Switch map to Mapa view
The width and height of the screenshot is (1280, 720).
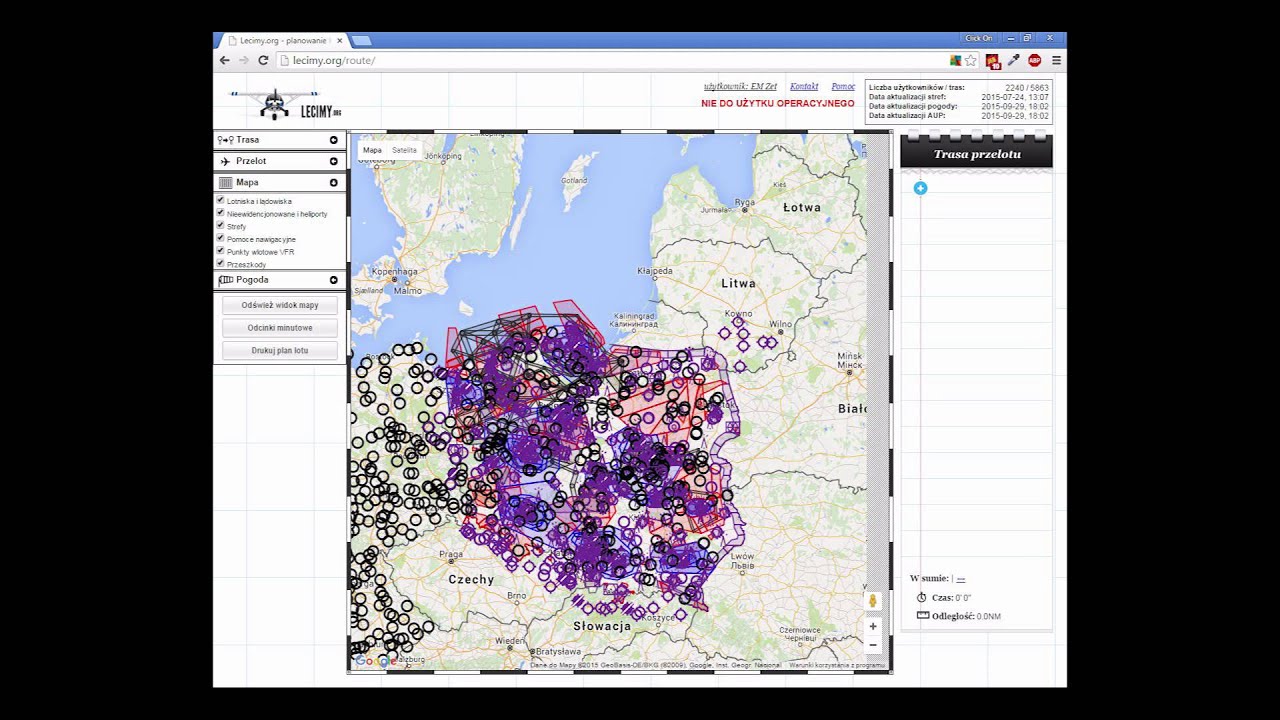pyautogui.click(x=372, y=150)
